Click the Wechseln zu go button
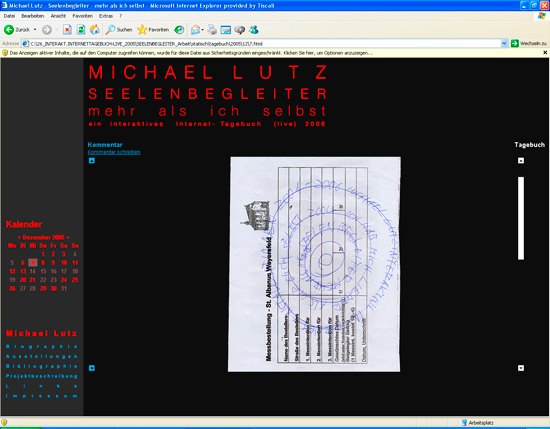 coord(529,43)
